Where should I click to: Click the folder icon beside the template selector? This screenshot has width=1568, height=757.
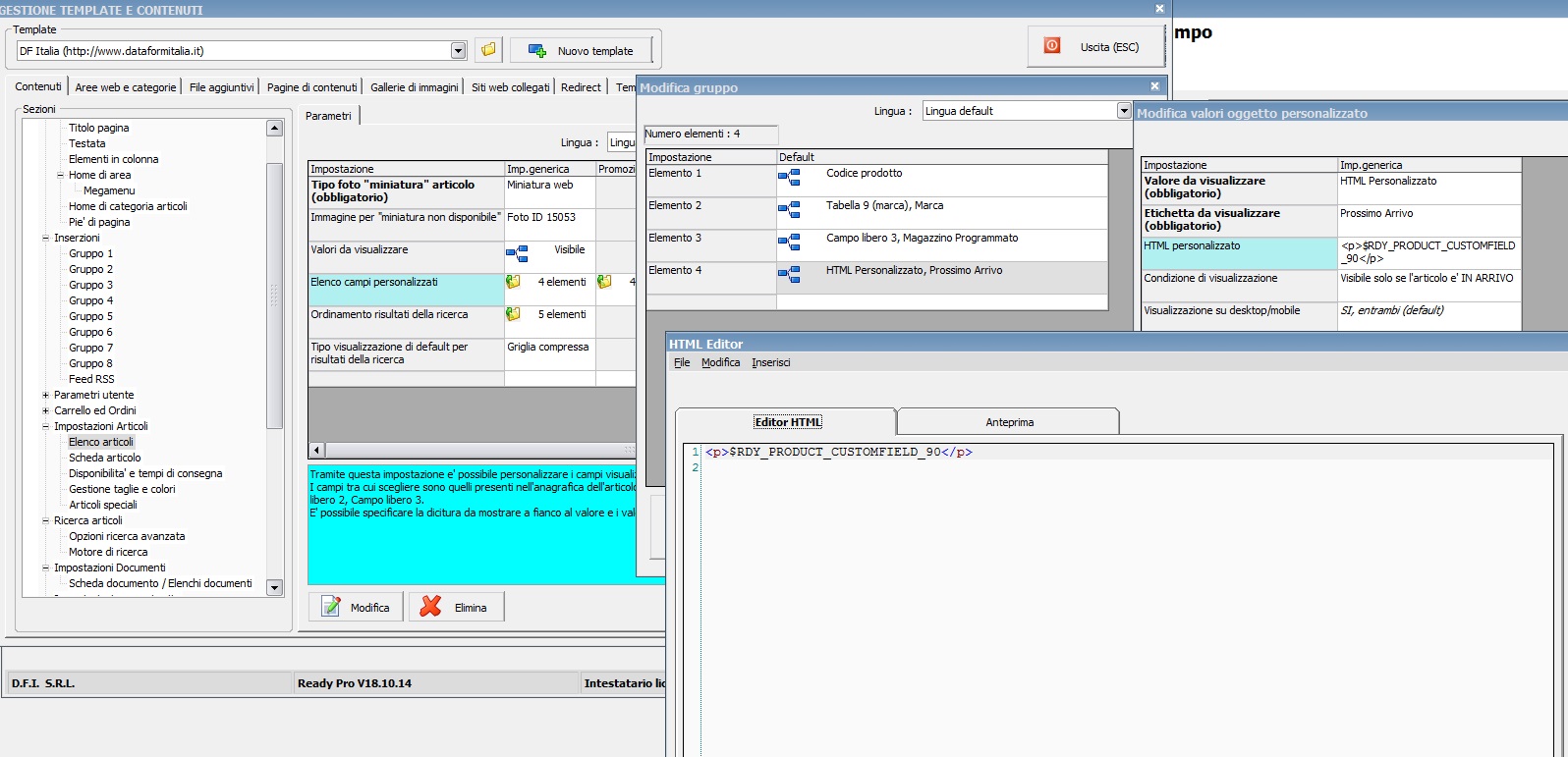point(488,50)
